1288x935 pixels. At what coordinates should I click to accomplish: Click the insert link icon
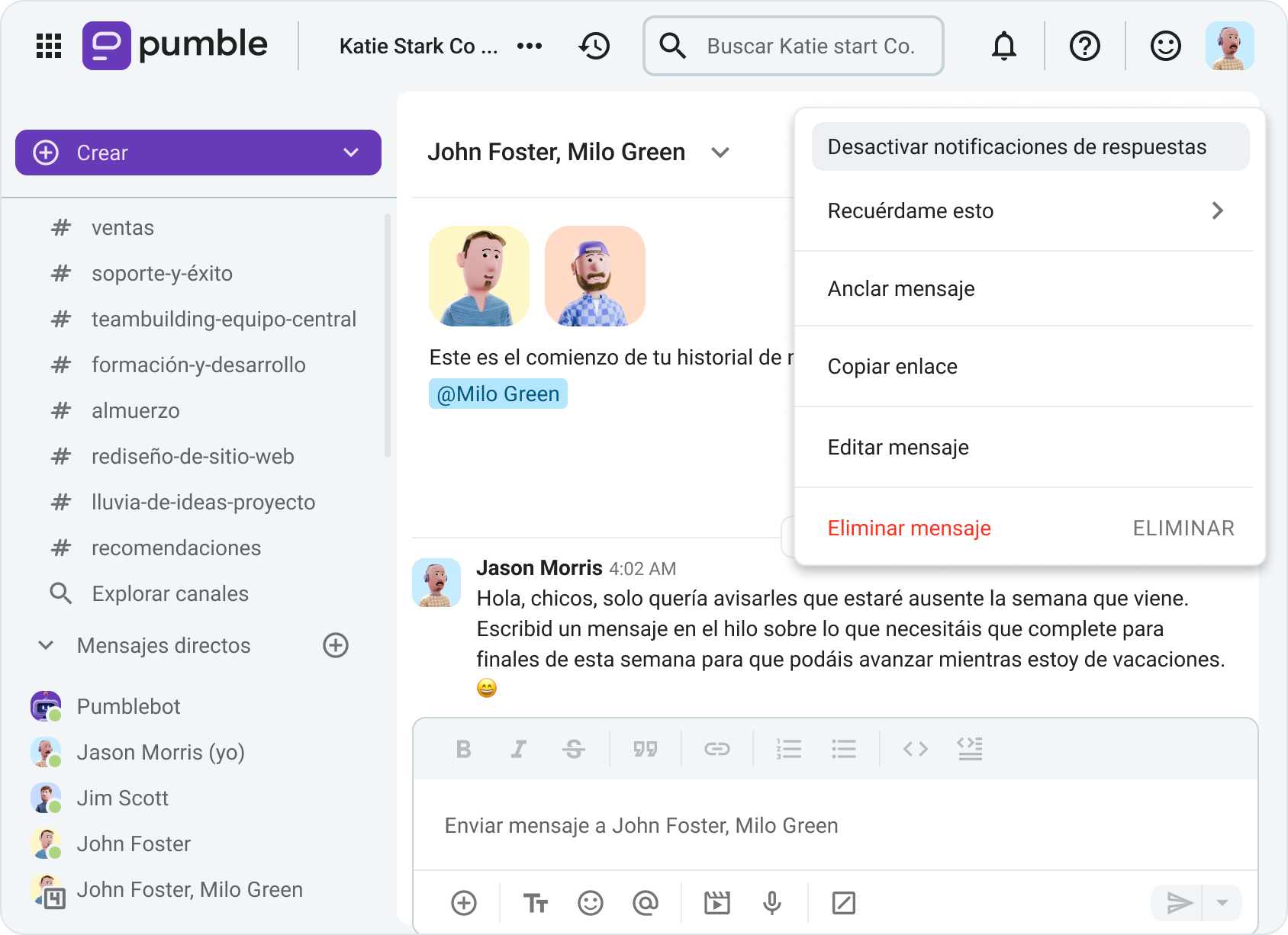coord(717,749)
